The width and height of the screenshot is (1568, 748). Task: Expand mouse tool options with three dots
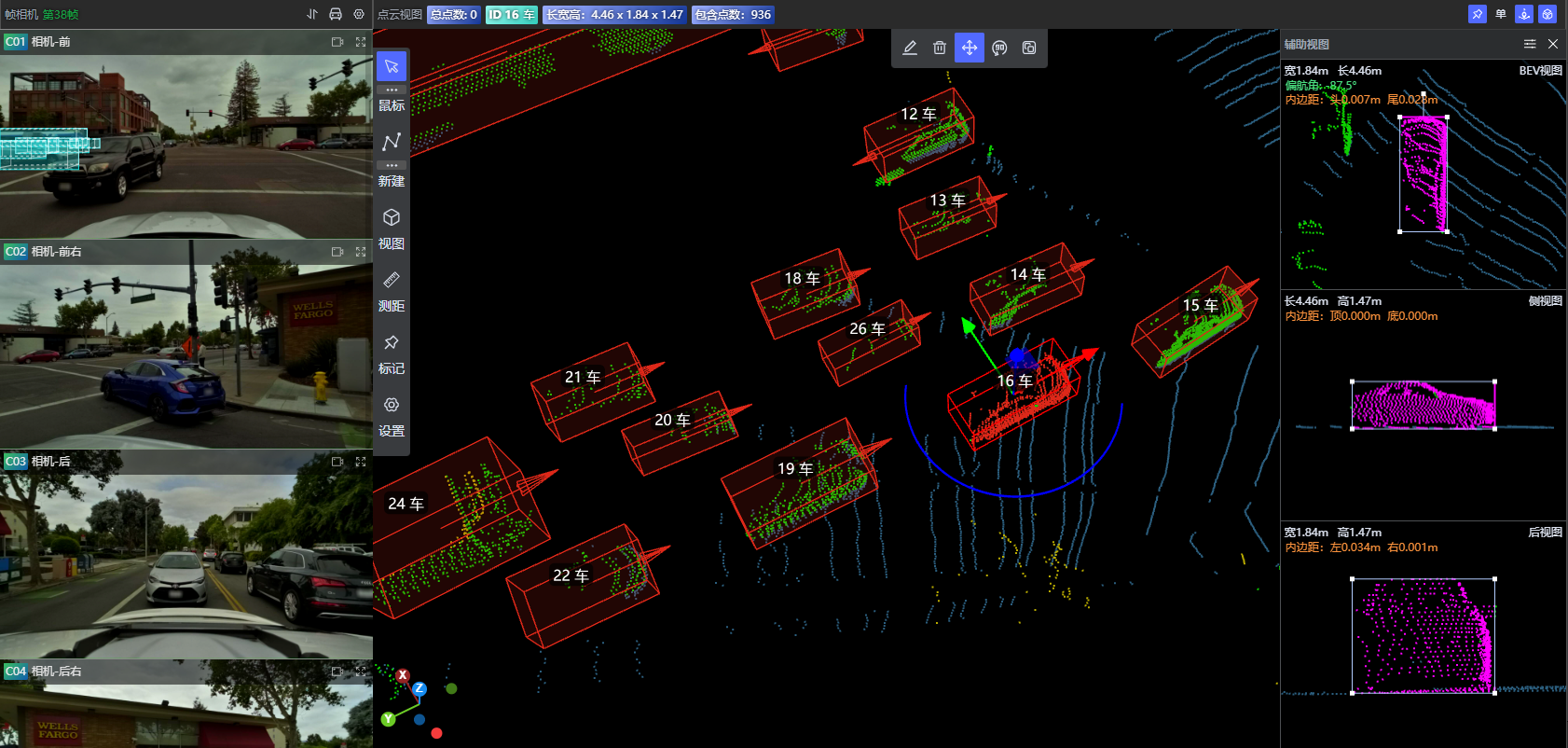point(392,90)
